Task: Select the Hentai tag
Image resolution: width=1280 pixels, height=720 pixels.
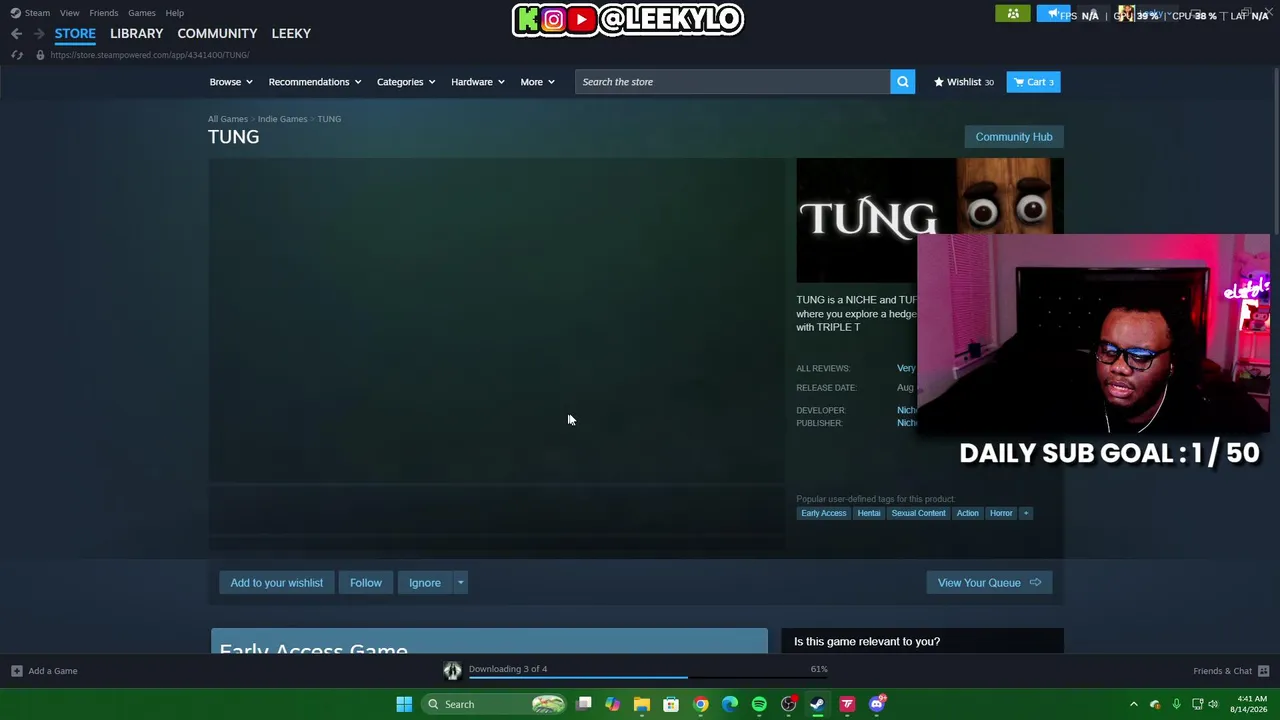Action: 869,513
